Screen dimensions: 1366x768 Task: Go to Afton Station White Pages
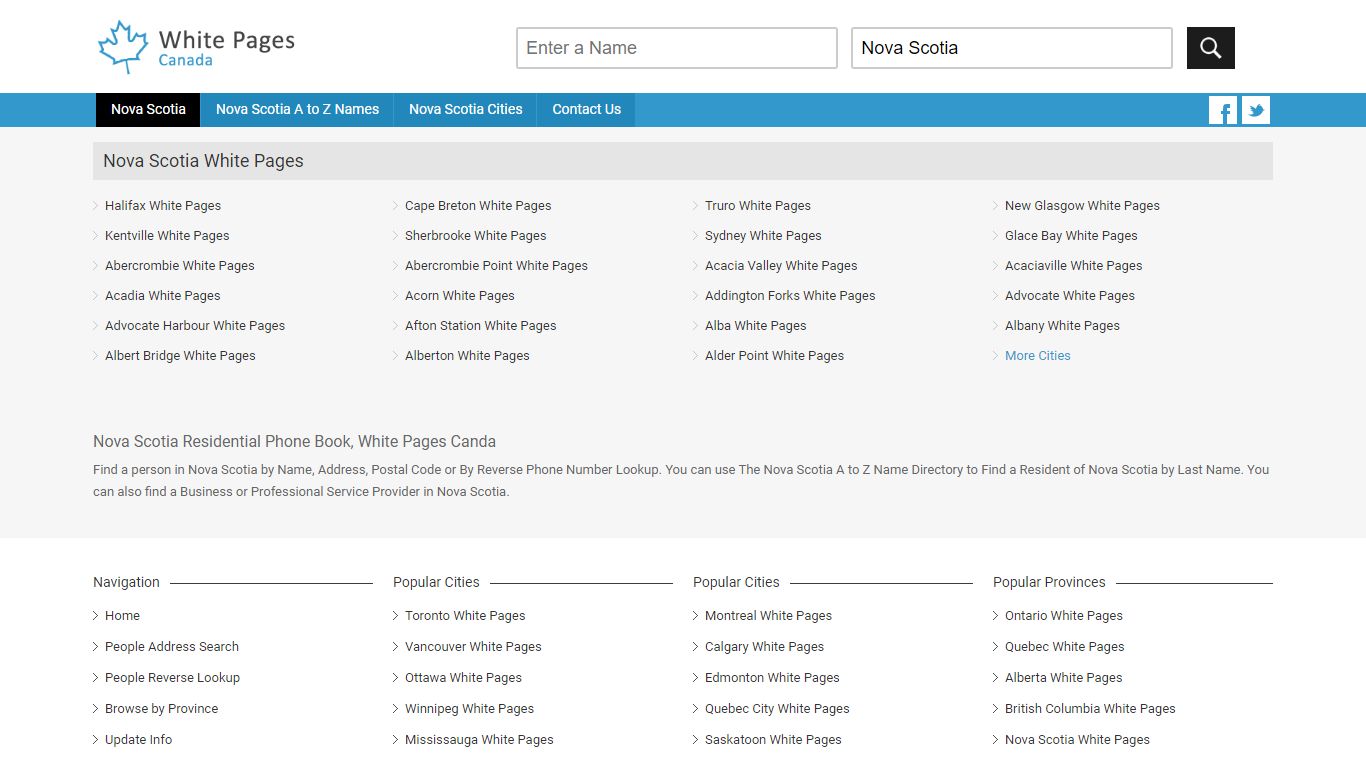(x=481, y=326)
